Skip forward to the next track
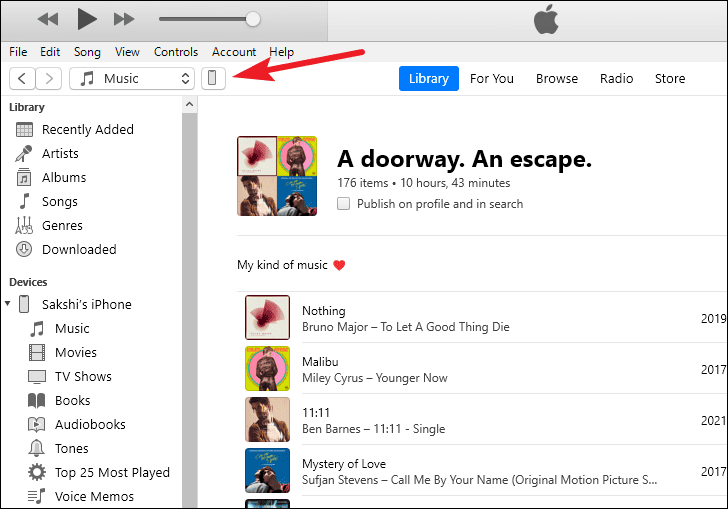 click(124, 20)
